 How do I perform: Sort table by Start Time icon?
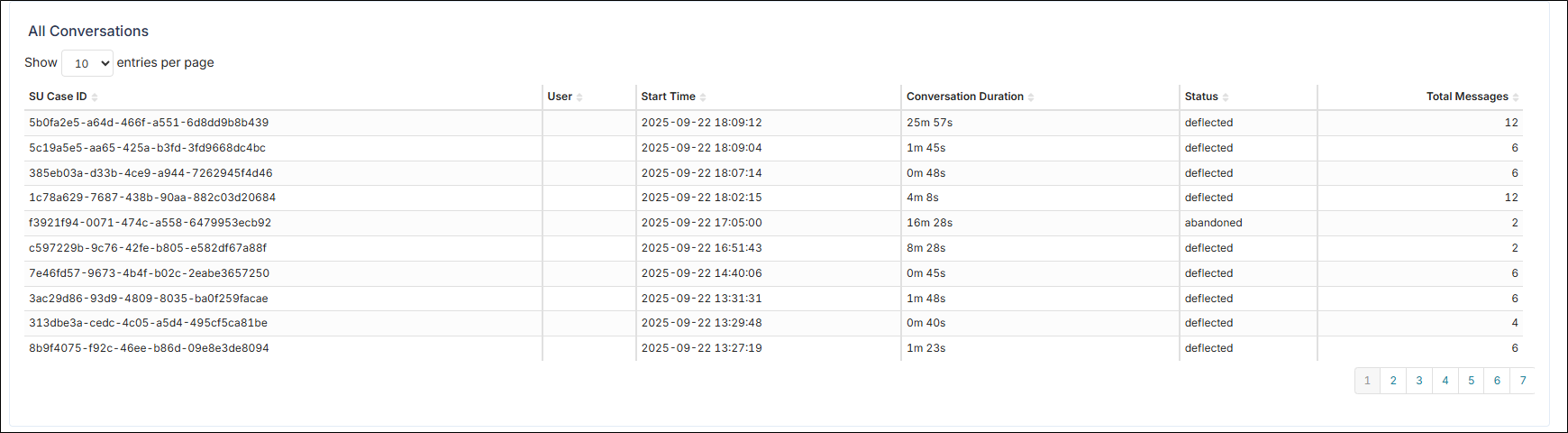703,97
